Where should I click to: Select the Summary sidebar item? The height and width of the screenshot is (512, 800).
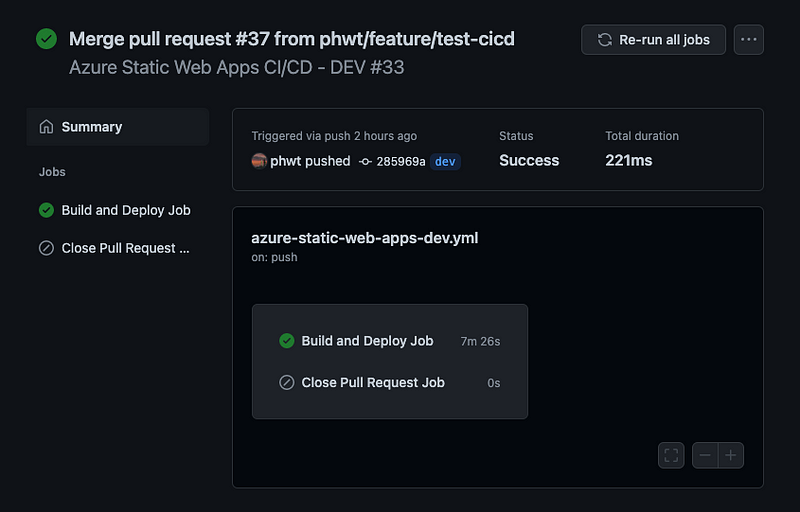coord(118,127)
